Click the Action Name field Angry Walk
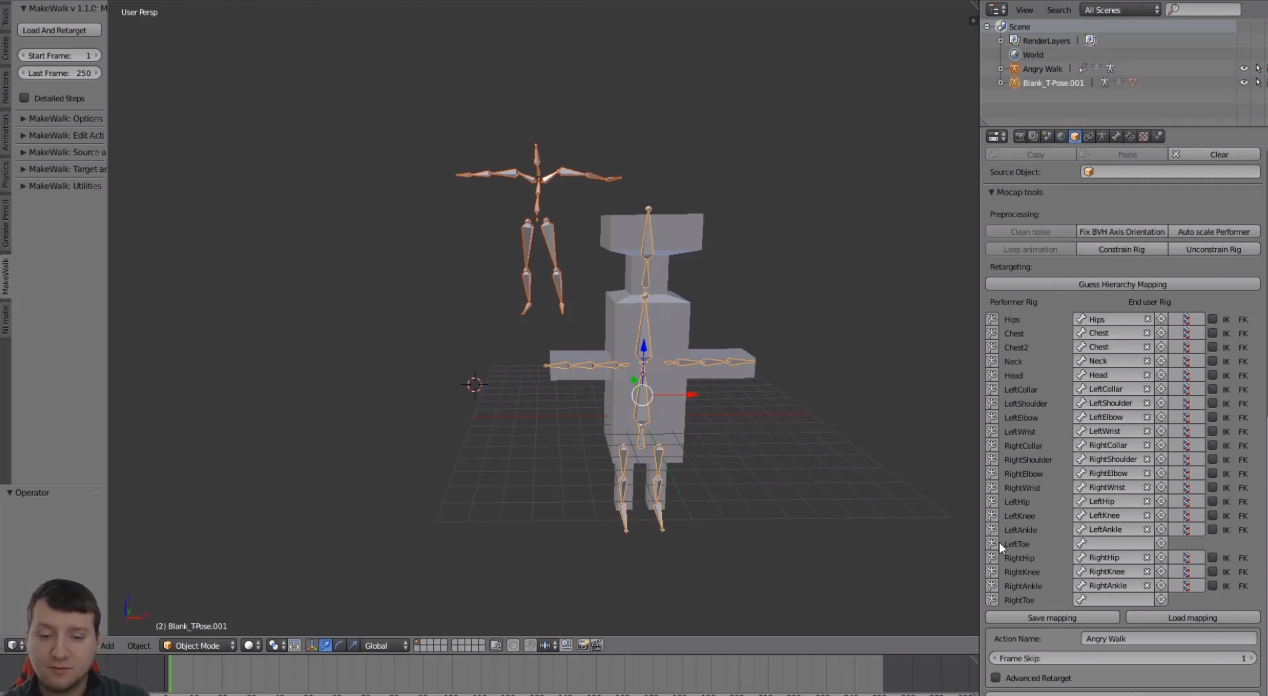This screenshot has height=696, width=1268. [x=1169, y=638]
